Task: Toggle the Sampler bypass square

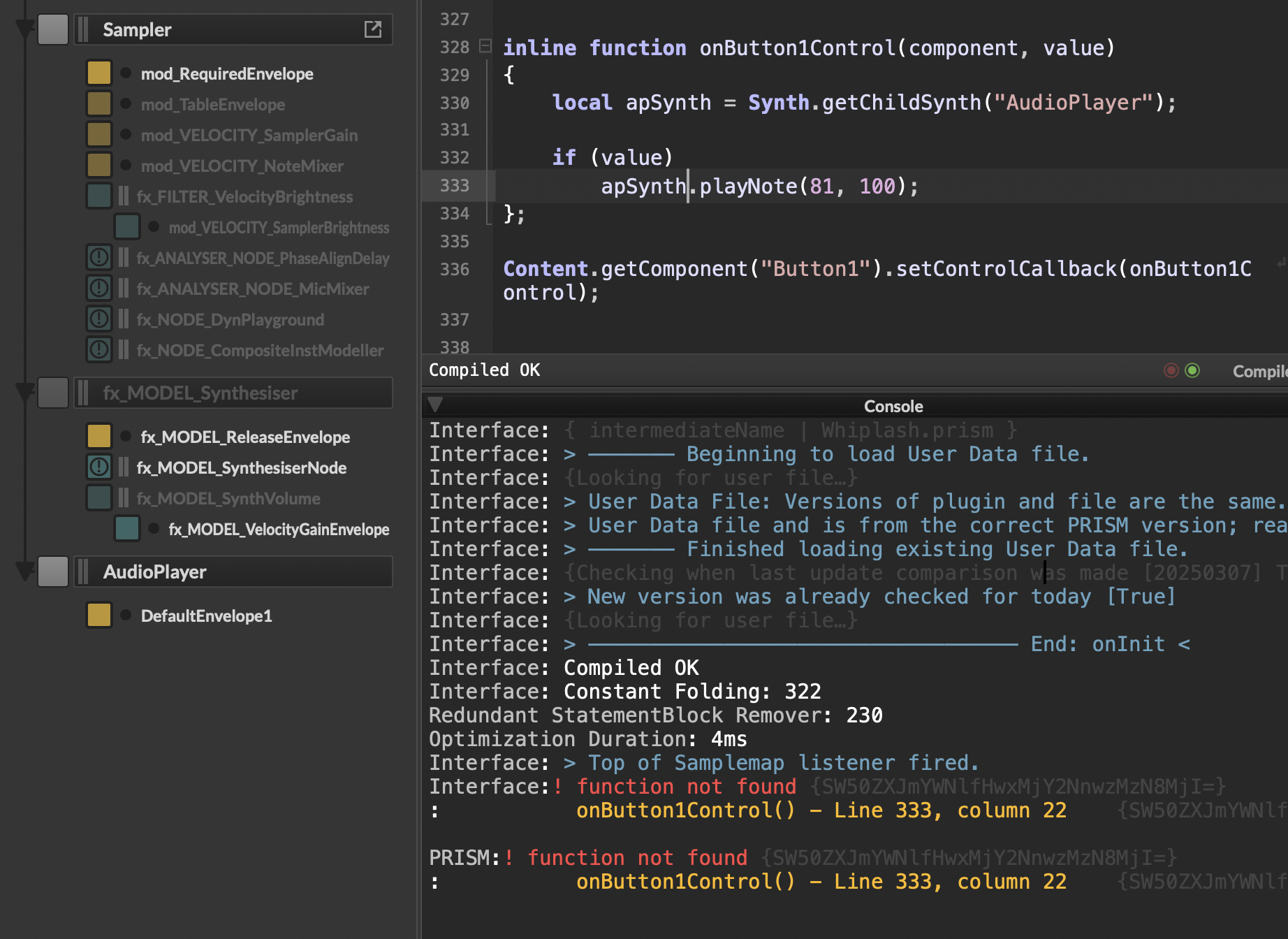Action: pos(53,29)
